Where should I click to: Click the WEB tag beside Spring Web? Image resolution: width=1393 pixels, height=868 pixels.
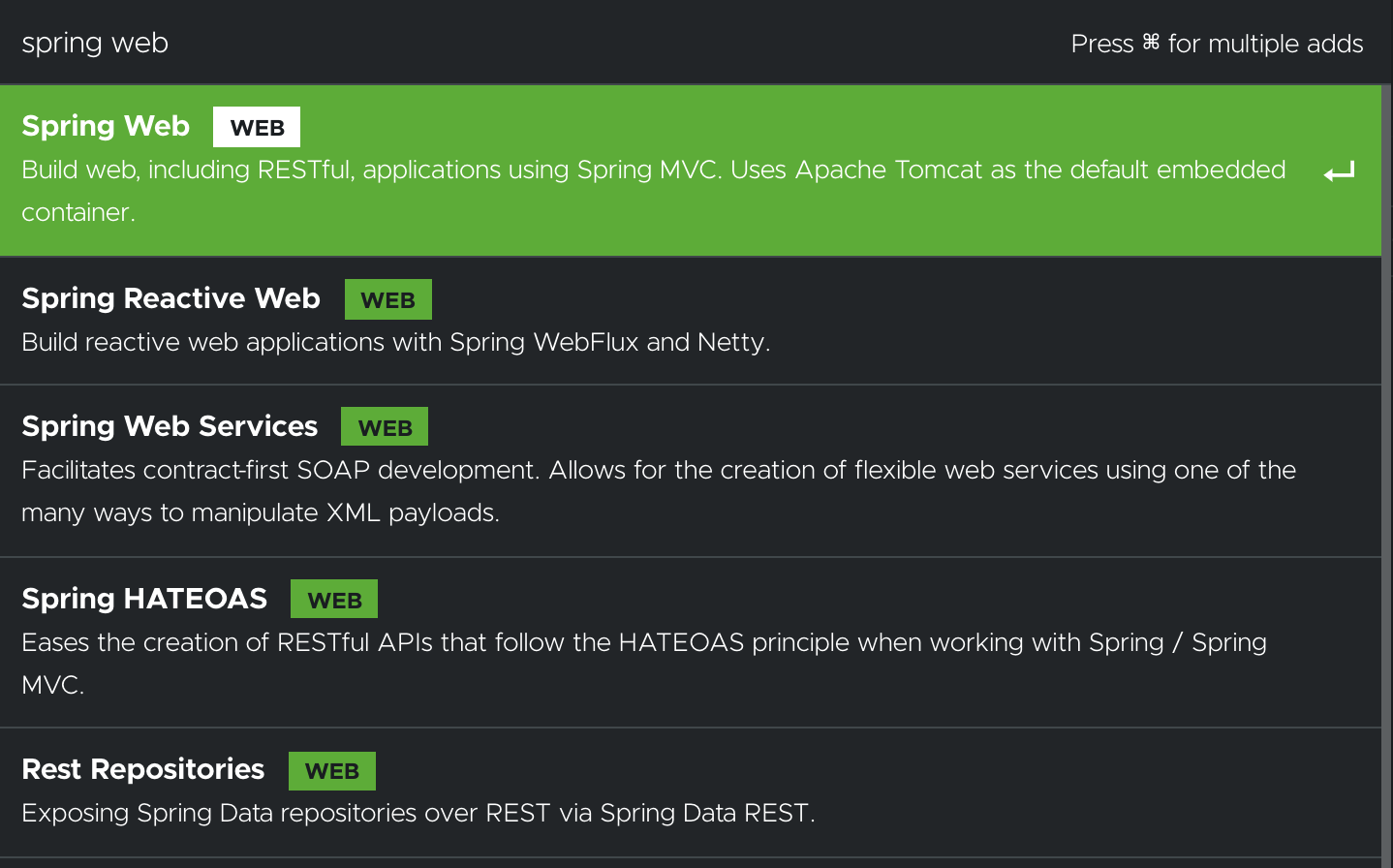[x=257, y=127]
